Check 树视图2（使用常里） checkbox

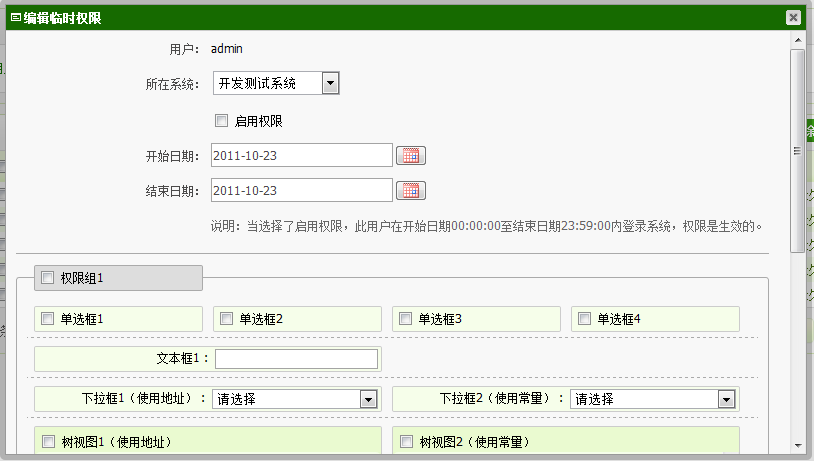[x=406, y=442]
